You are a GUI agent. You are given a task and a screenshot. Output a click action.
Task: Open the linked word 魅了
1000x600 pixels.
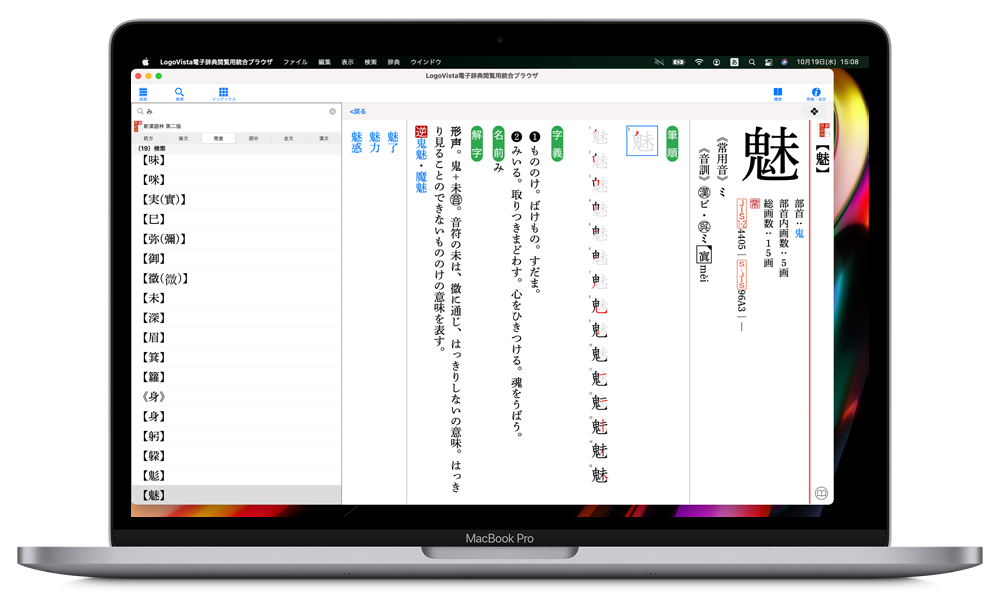[393, 142]
